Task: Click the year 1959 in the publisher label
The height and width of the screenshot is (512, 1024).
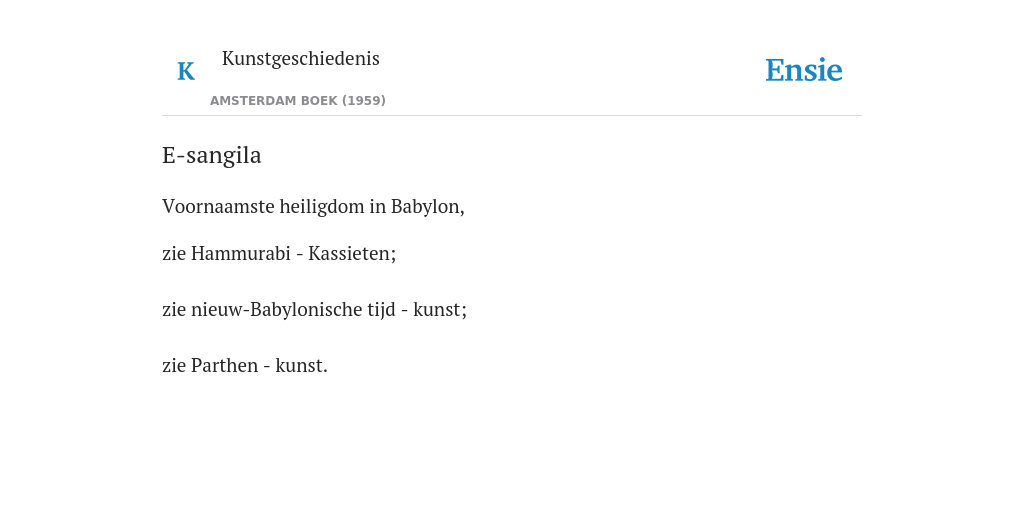Action: [364, 101]
